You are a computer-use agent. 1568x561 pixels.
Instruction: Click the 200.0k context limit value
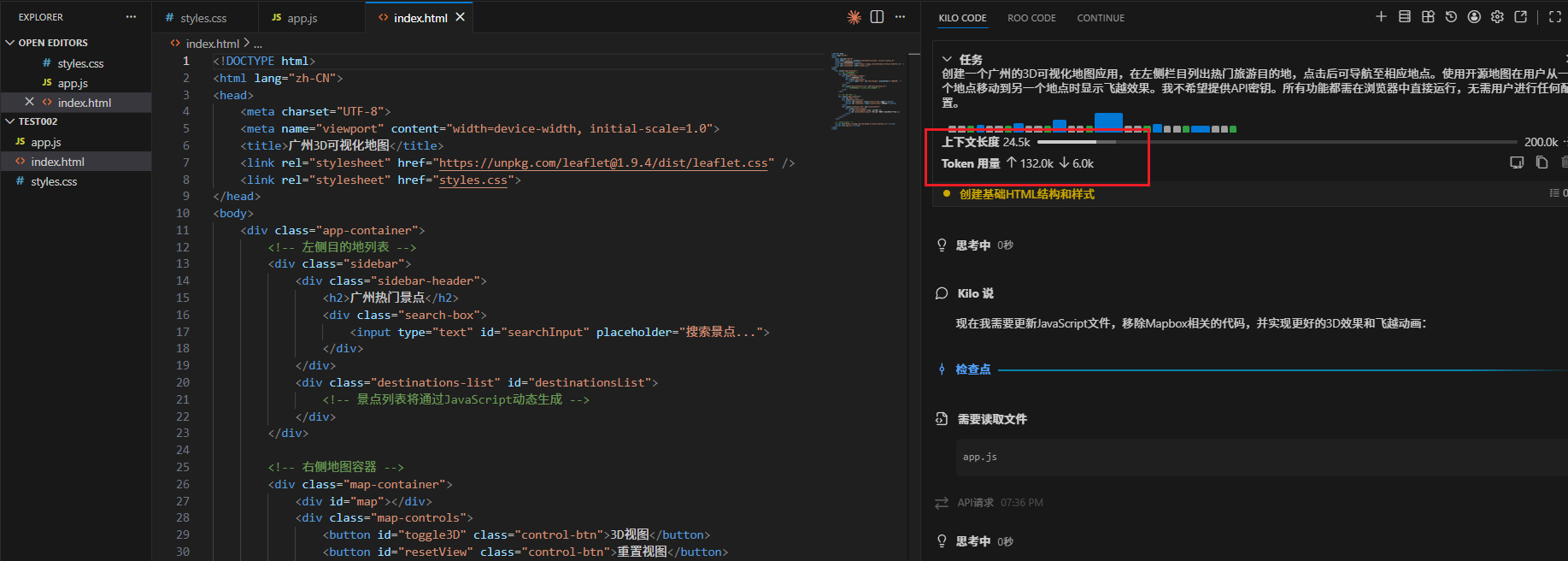[1541, 142]
